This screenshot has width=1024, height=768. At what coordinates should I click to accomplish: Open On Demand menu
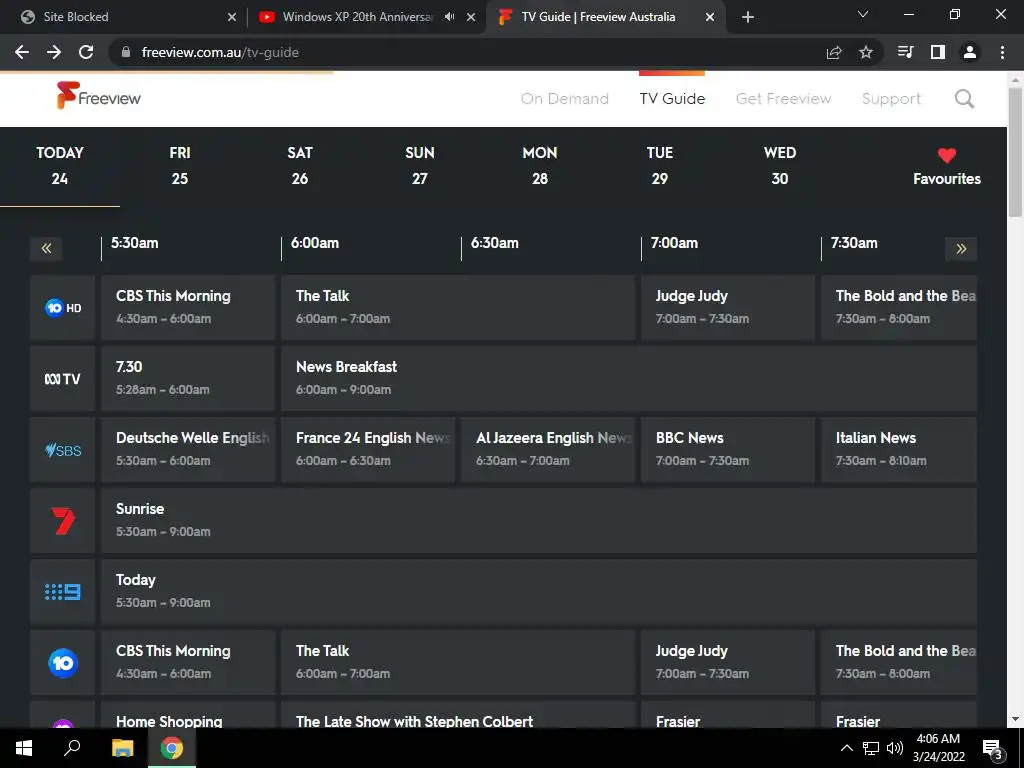pyautogui.click(x=565, y=99)
